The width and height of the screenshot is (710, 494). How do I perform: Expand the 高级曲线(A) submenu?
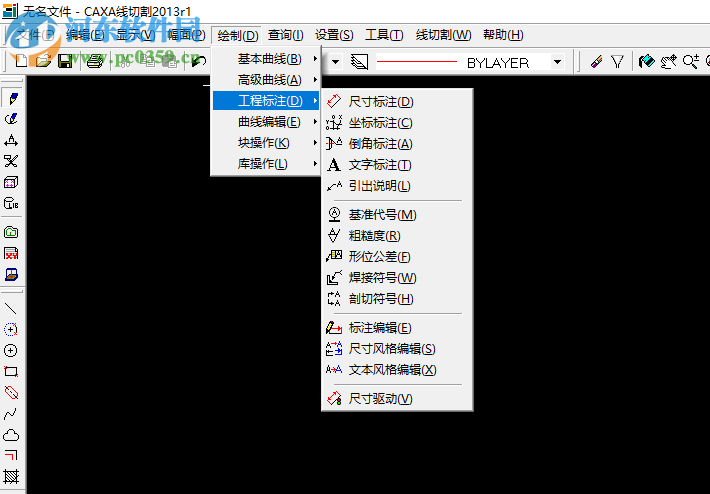[266, 80]
